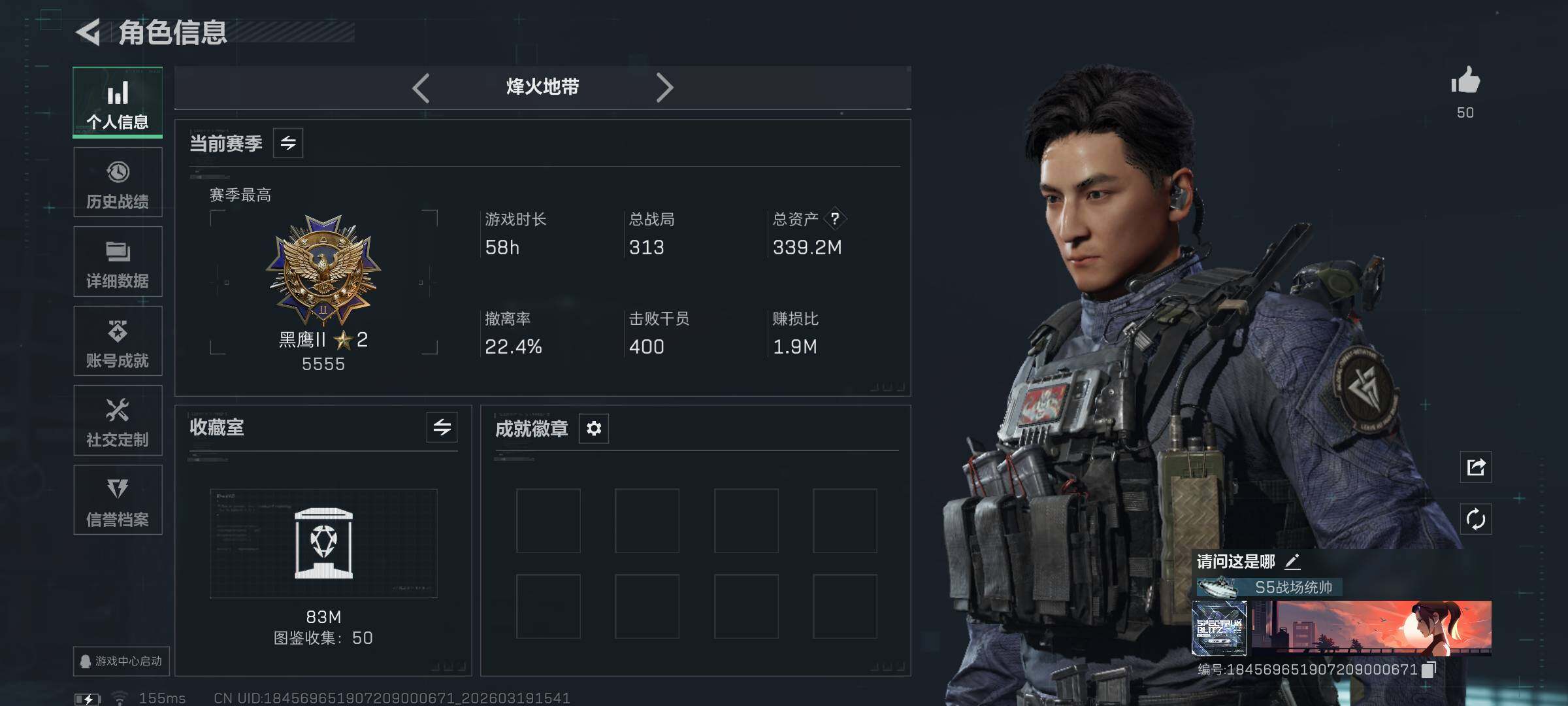This screenshot has width=1568, height=706.
Task: Select the first empty achievement badge slot
Action: pyautogui.click(x=548, y=520)
